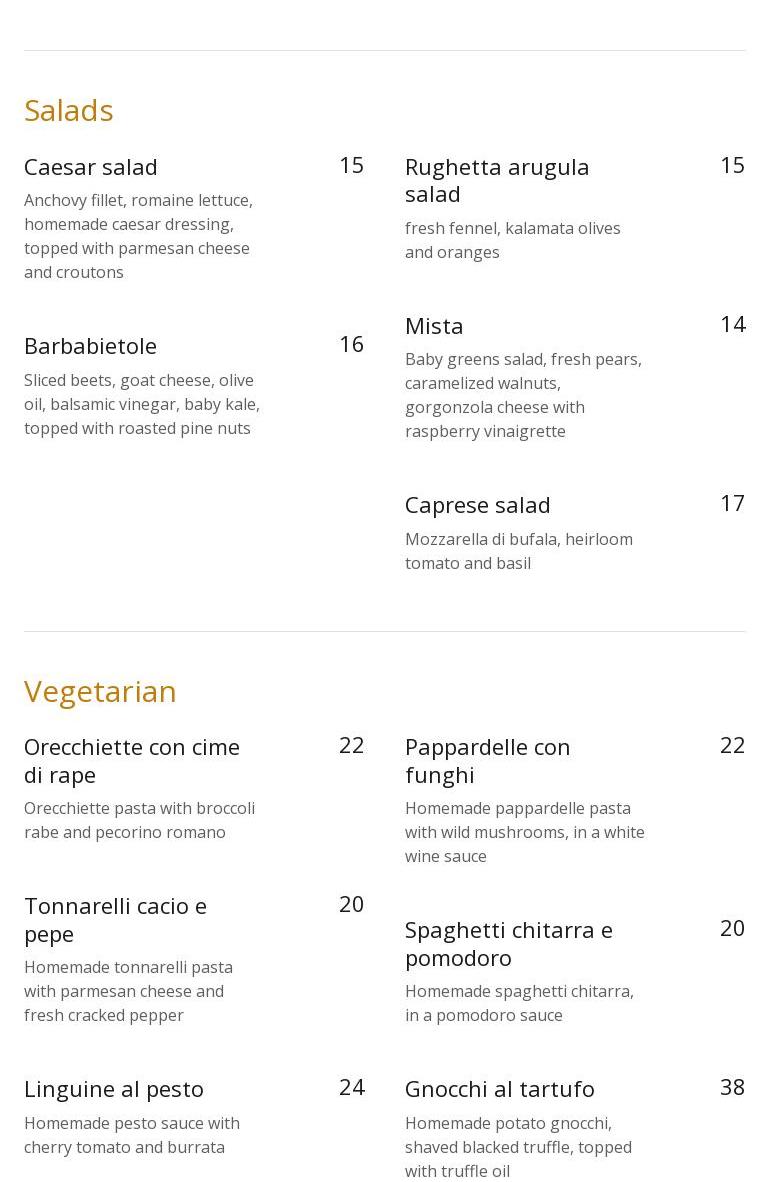Click the Linguine al pesto price 24
Screen dimensions: 770x1182
pyautogui.click(x=351, y=1087)
